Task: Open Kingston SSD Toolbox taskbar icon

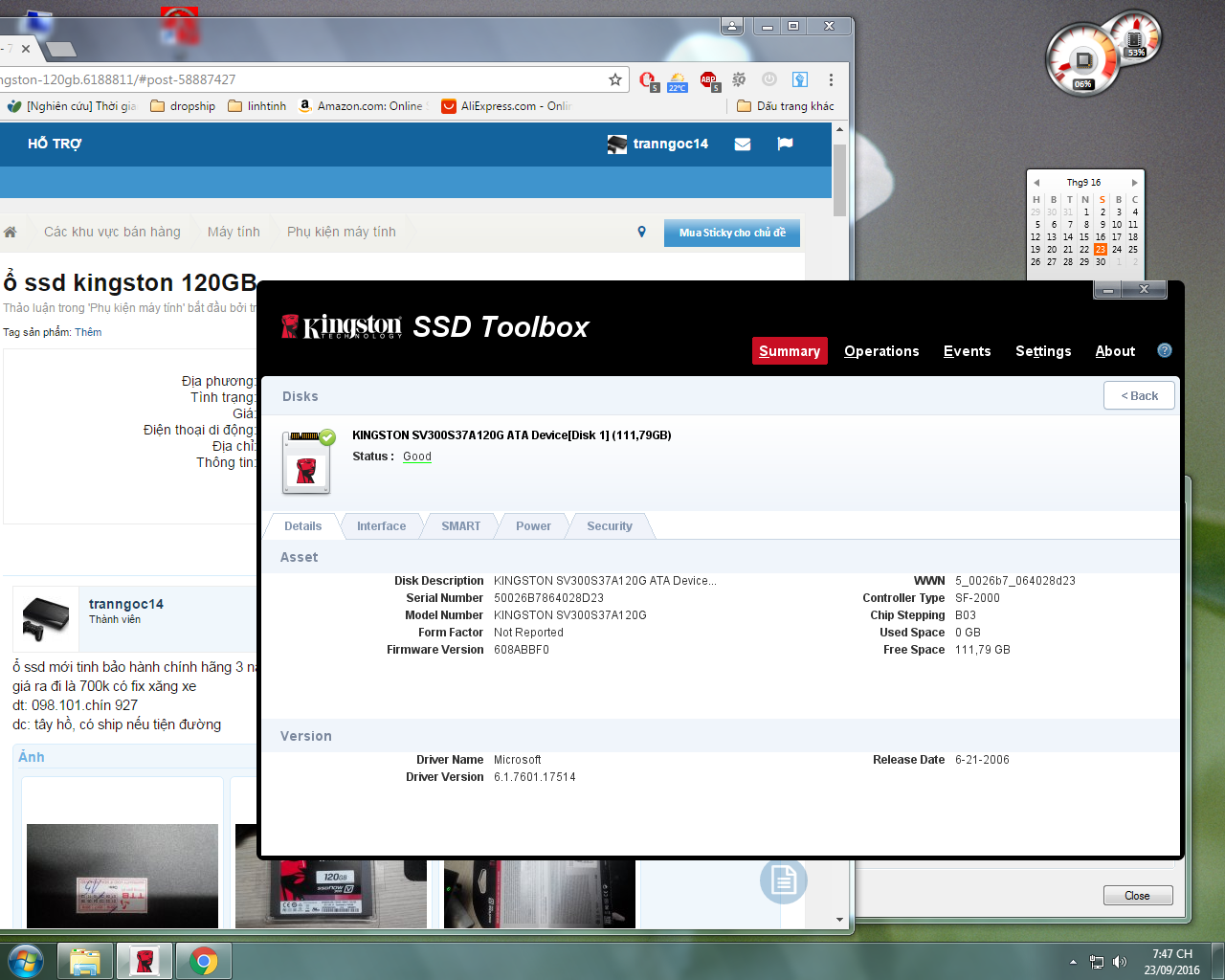Action: (x=145, y=961)
